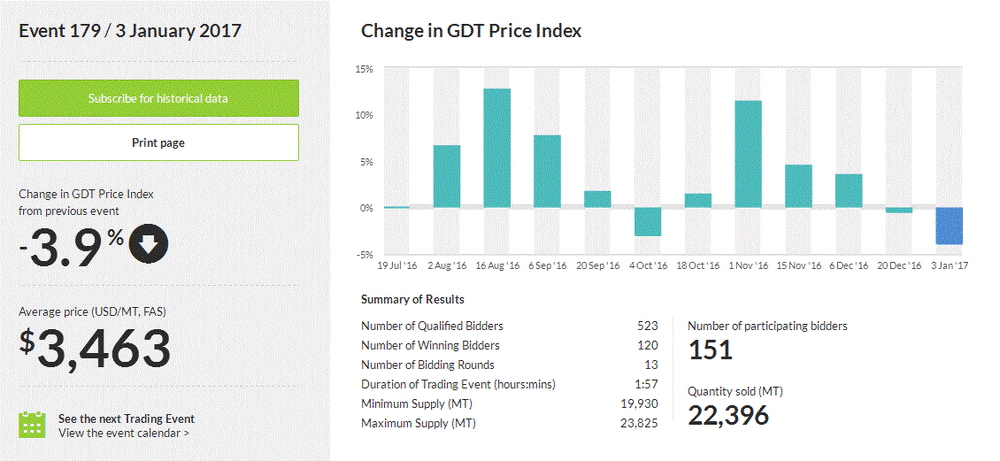Screen dimensions: 1000x461
Task: Click Subscribe for historical data button
Action: [158, 98]
